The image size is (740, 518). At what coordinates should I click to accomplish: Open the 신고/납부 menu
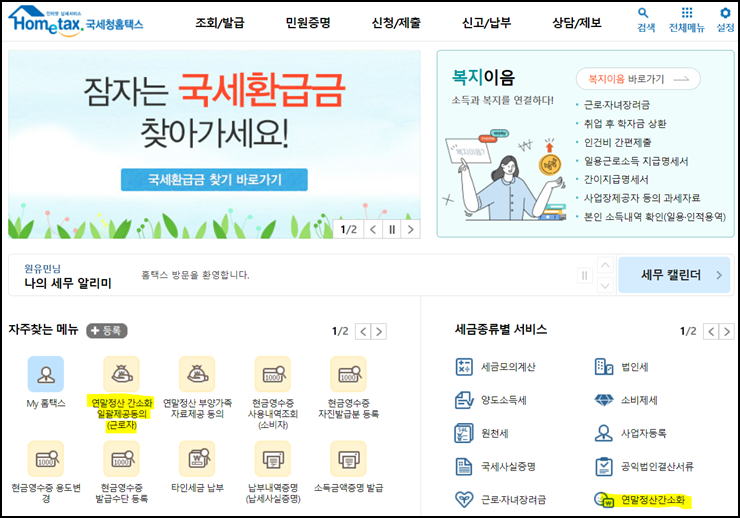coord(486,22)
